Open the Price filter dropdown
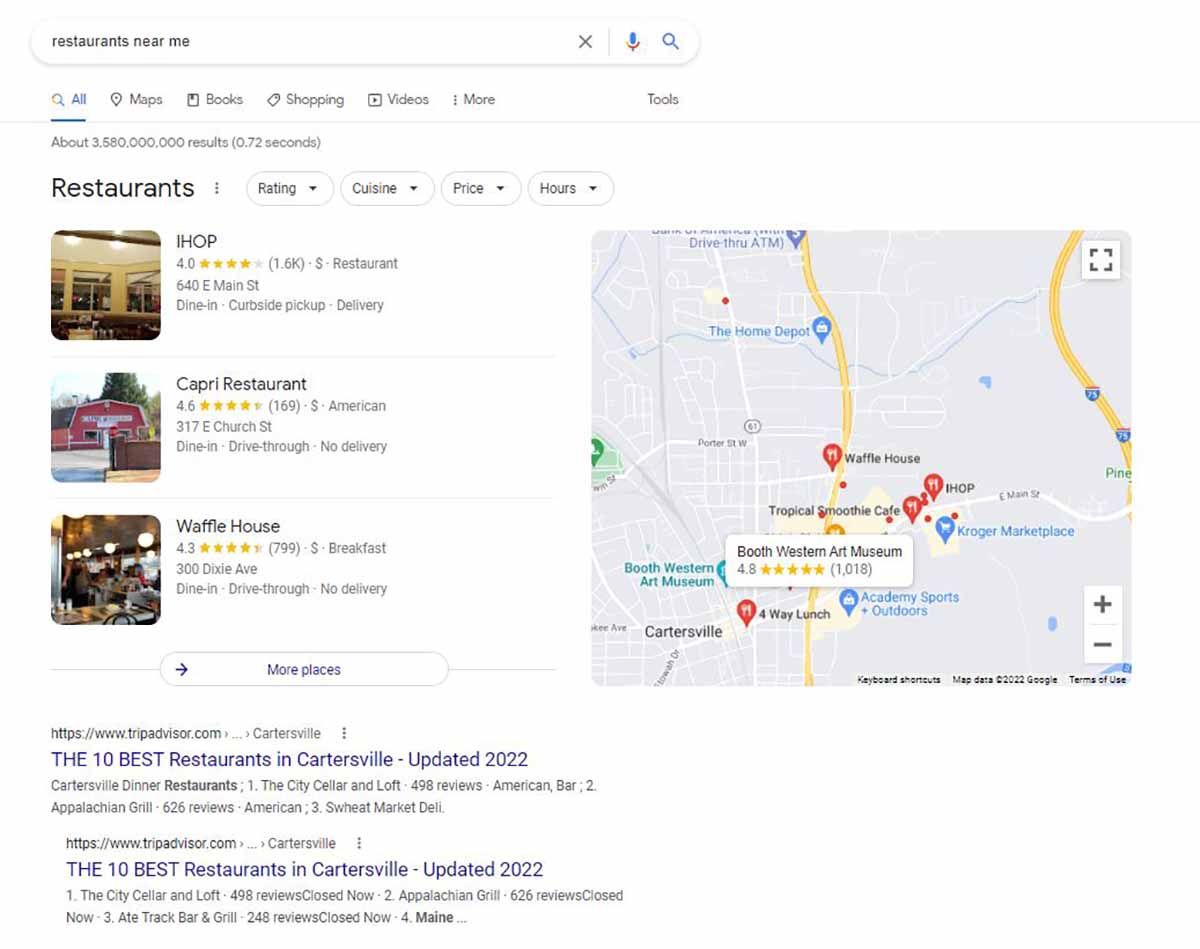Image resolution: width=1200 pixels, height=949 pixels. [481, 188]
